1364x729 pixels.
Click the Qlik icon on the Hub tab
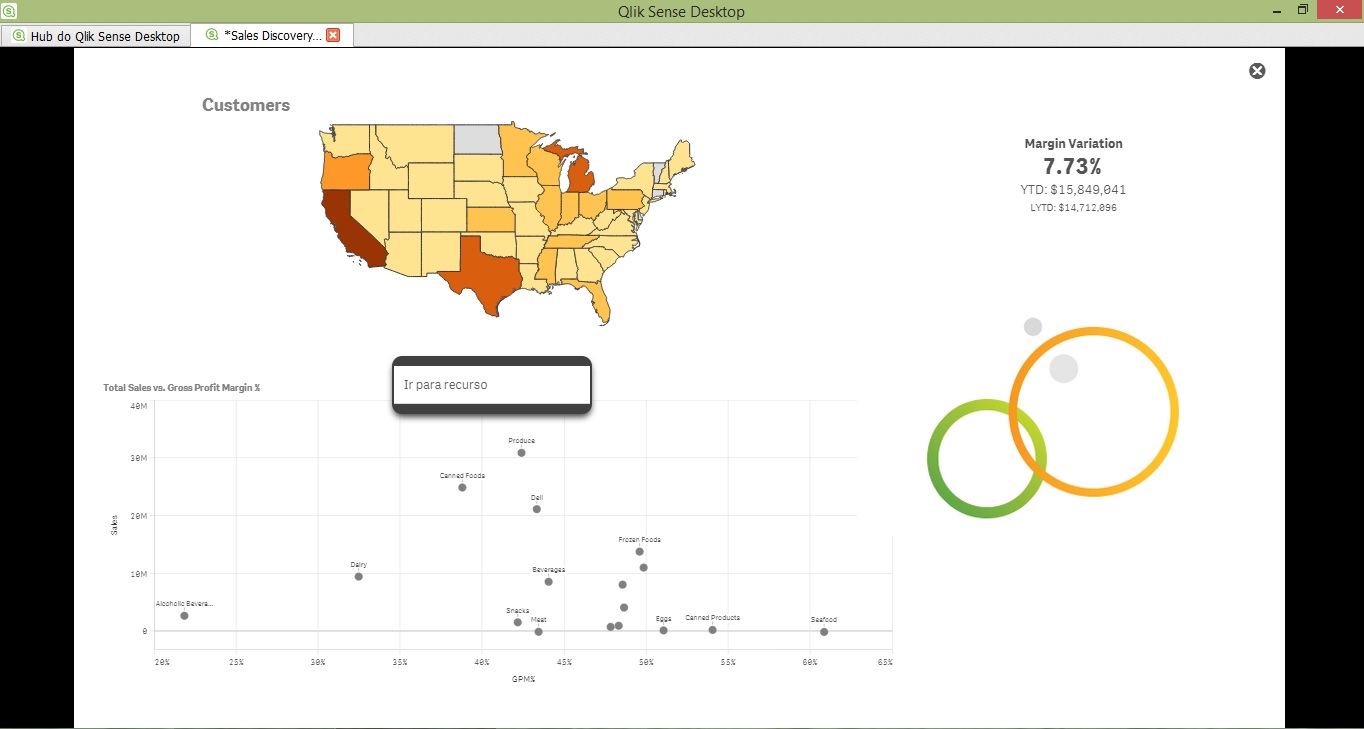18,36
